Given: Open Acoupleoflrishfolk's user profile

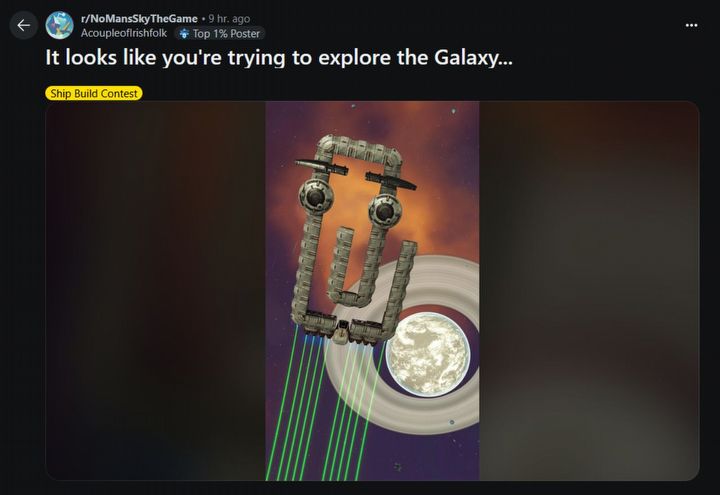Looking at the screenshot, I should 124,33.
